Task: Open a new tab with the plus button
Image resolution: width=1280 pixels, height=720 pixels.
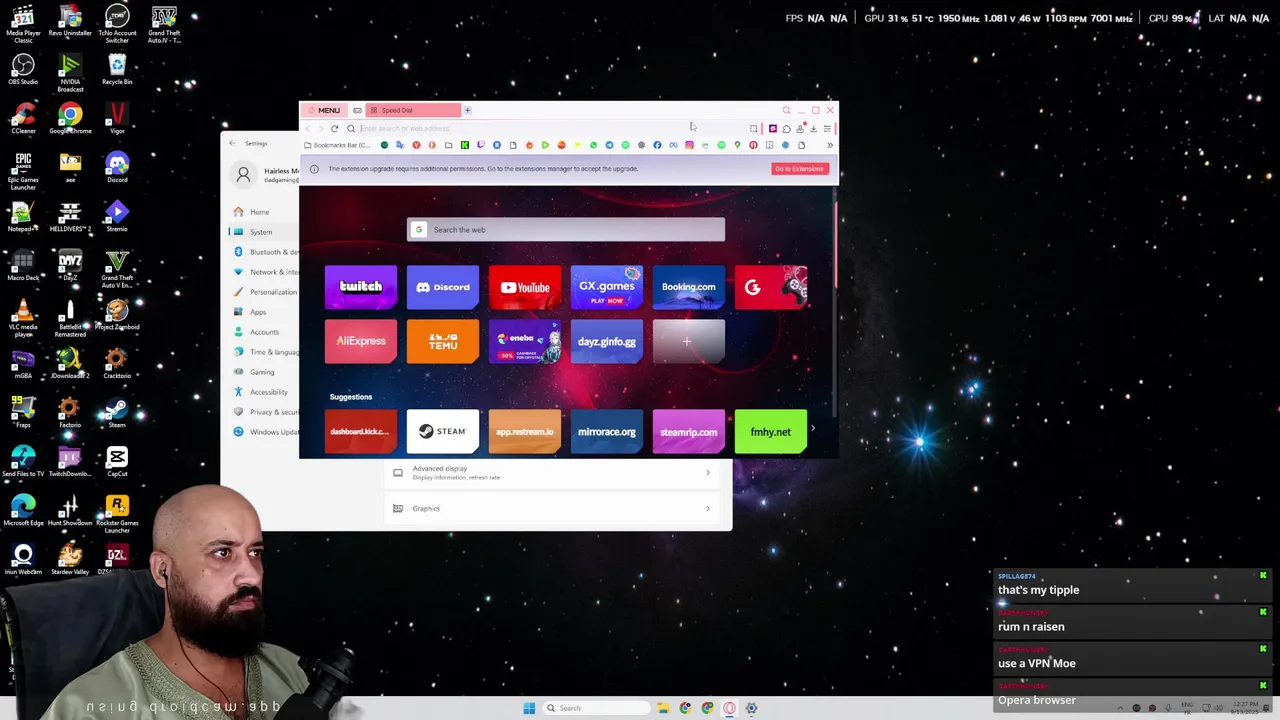Action: click(x=467, y=110)
